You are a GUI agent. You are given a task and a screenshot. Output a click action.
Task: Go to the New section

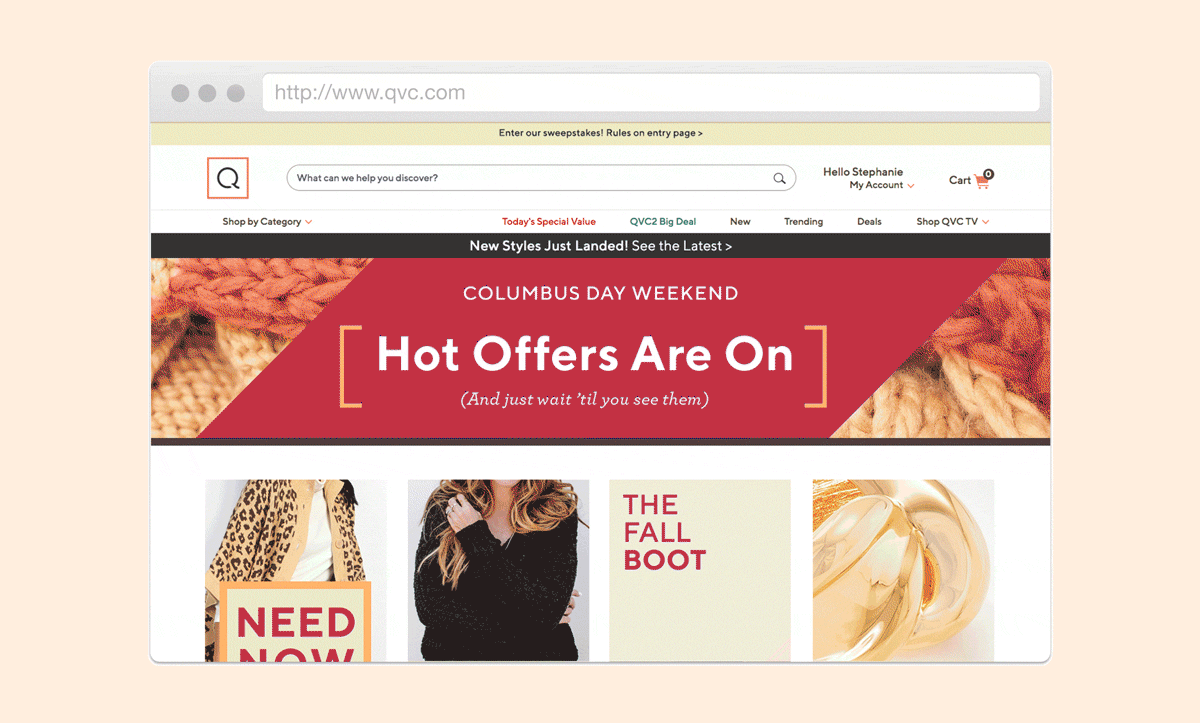pyautogui.click(x=740, y=222)
